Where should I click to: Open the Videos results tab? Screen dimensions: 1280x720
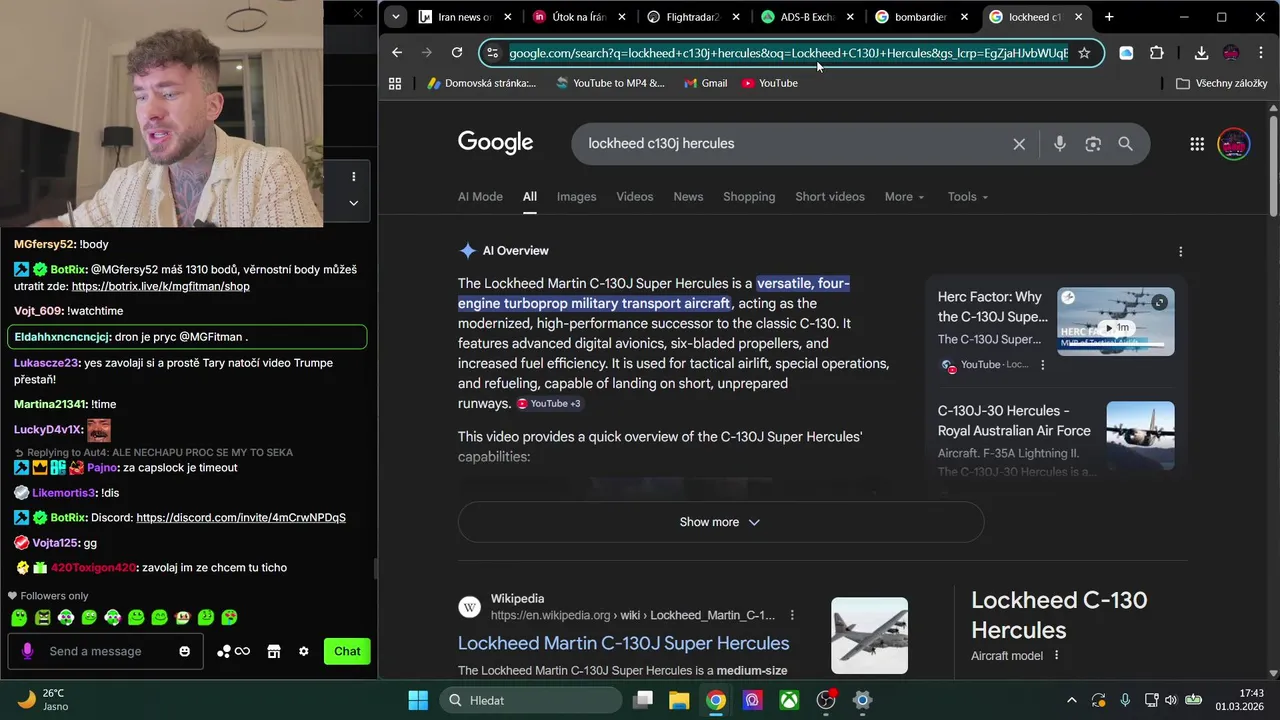[634, 197]
